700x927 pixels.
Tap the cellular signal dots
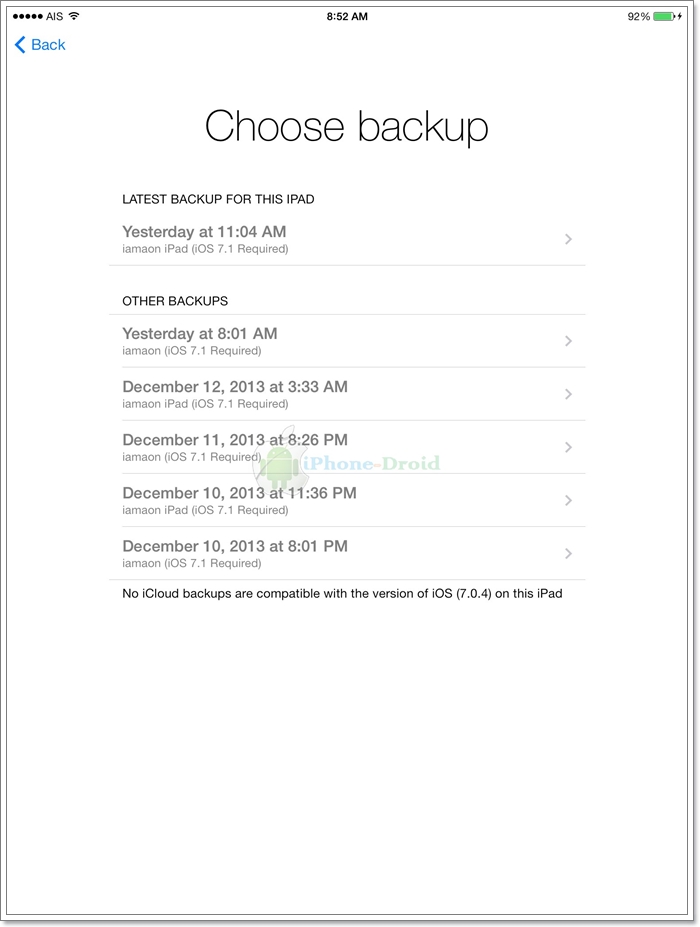point(28,17)
